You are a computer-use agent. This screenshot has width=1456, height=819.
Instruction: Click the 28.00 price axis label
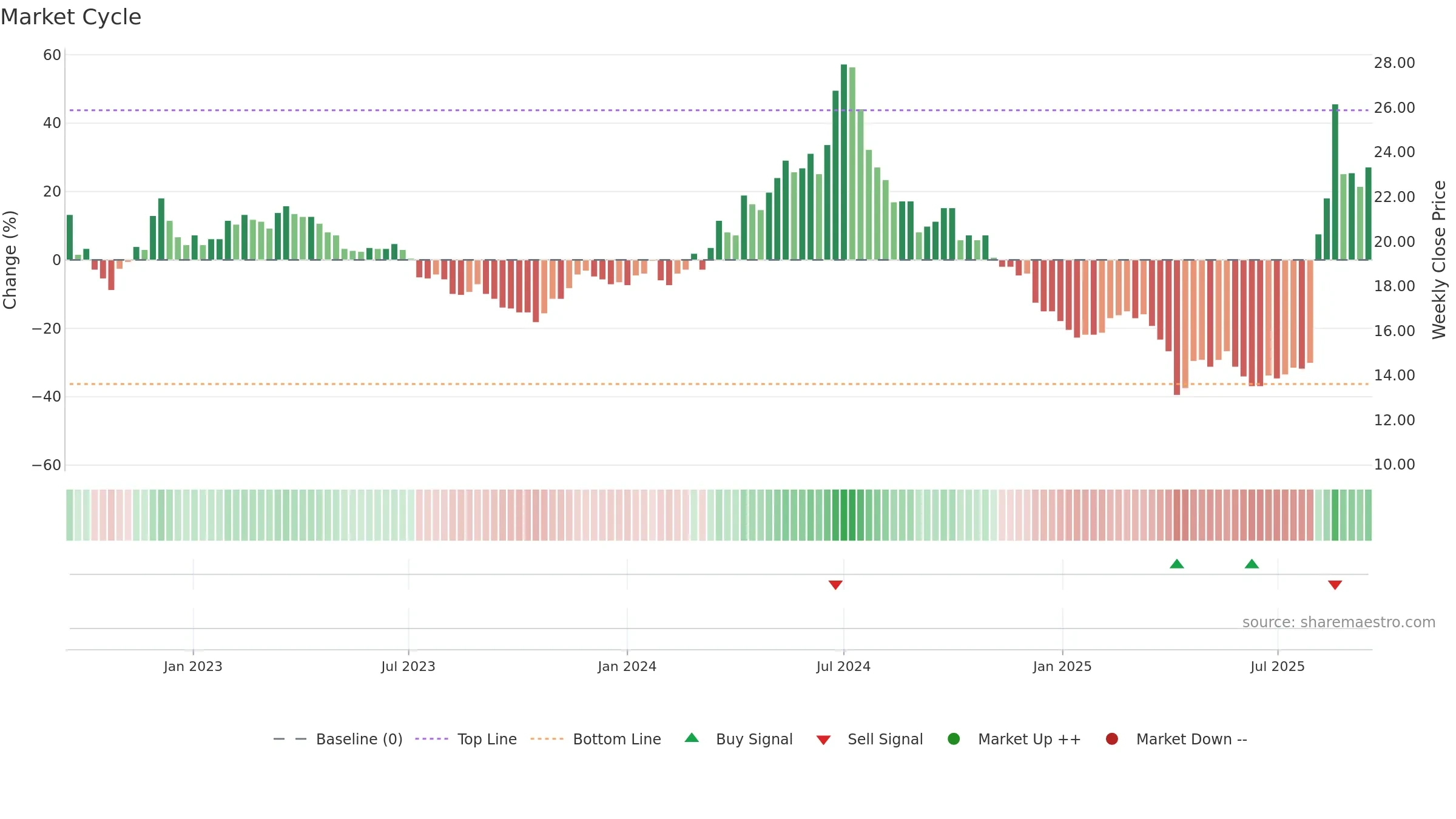coord(1394,62)
